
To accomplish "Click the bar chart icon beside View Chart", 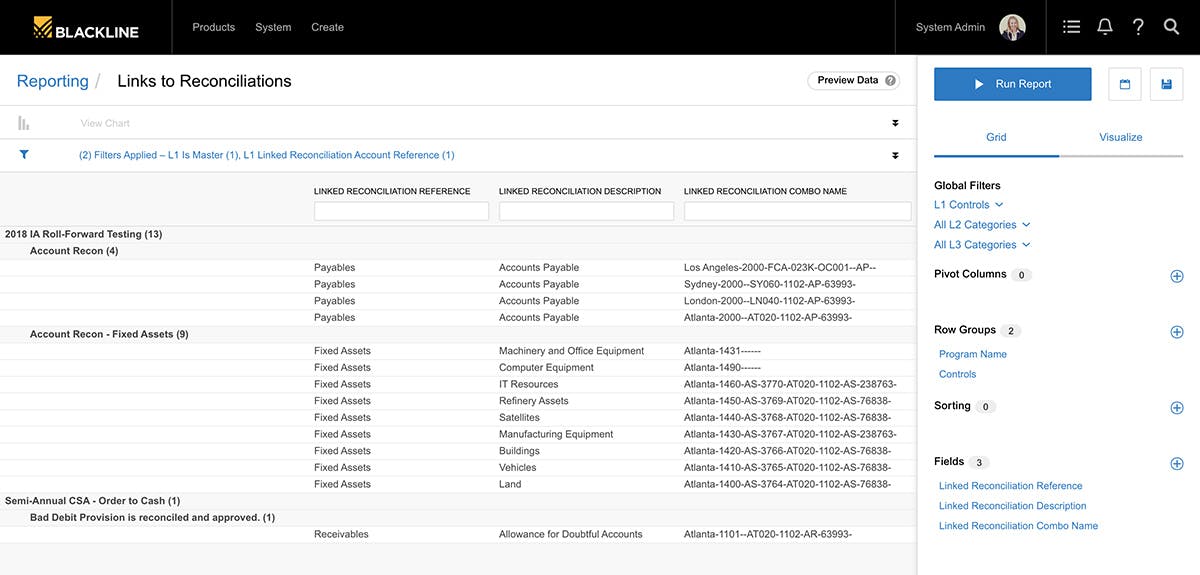I will click(23, 123).
